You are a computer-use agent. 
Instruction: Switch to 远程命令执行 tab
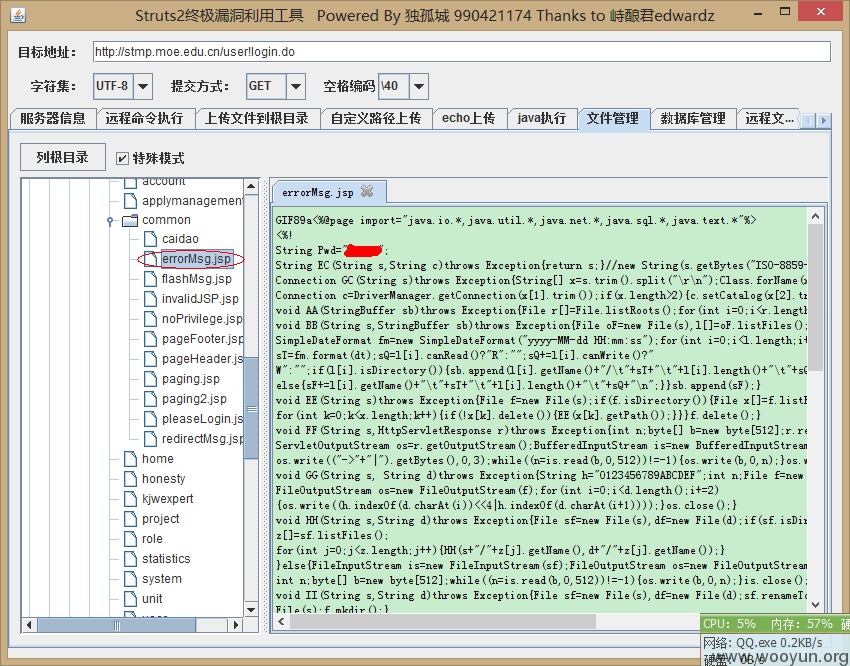[144, 118]
